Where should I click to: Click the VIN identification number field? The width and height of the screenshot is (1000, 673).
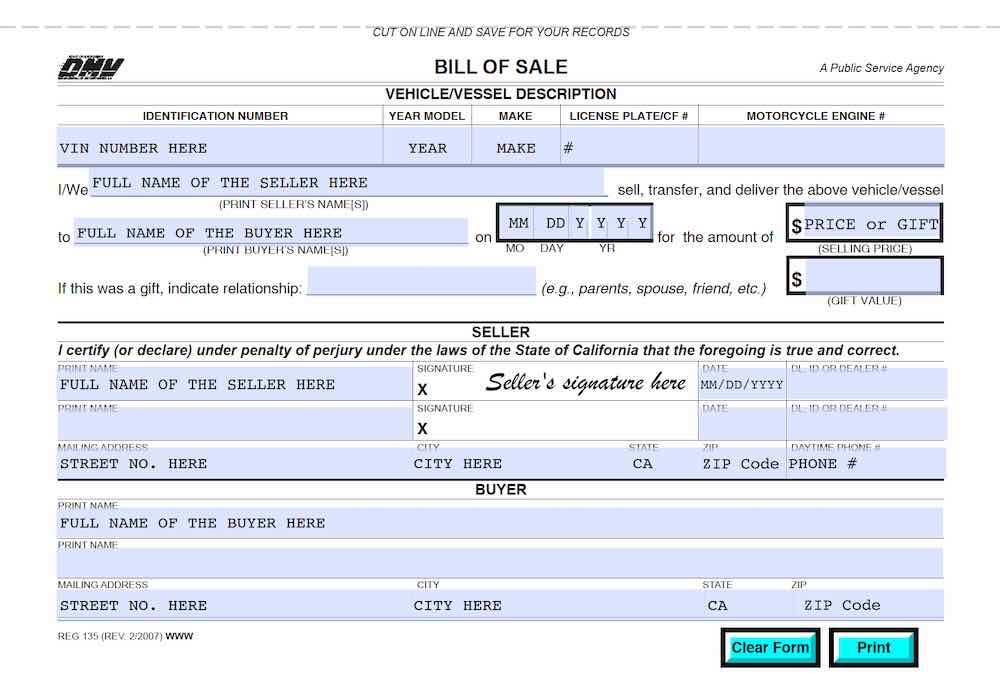click(215, 148)
